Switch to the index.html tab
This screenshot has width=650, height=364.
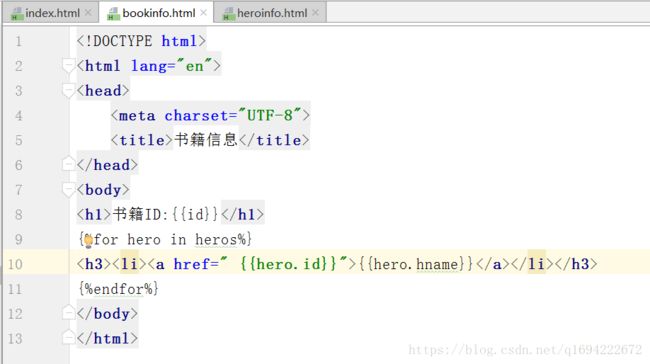pyautogui.click(x=52, y=13)
